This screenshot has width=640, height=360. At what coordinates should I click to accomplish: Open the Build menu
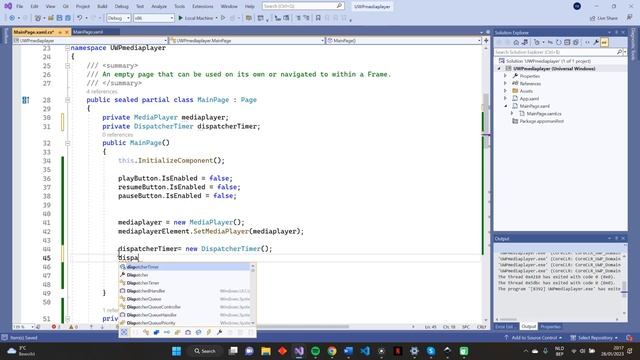102,7
